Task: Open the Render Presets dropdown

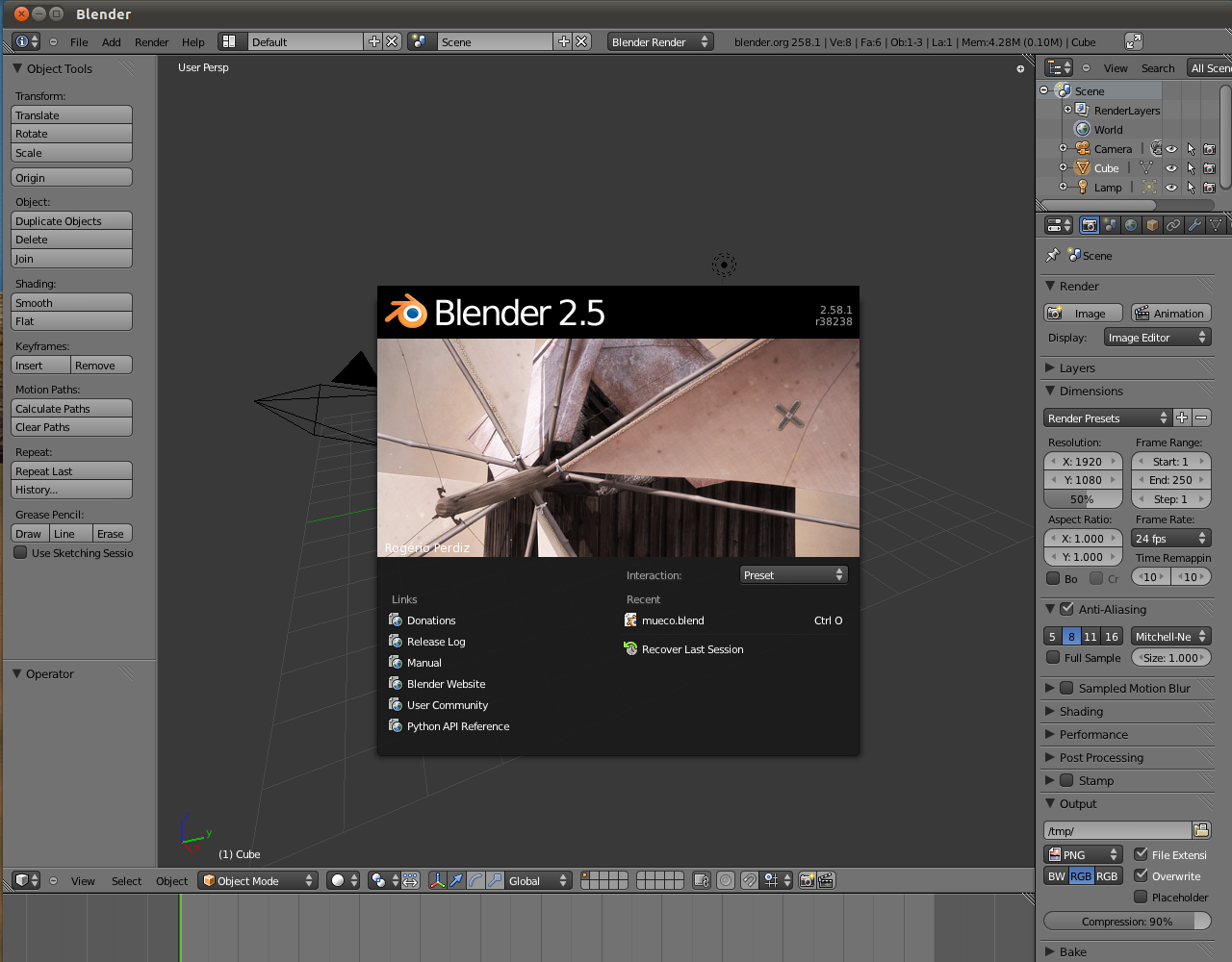Action: (1107, 418)
